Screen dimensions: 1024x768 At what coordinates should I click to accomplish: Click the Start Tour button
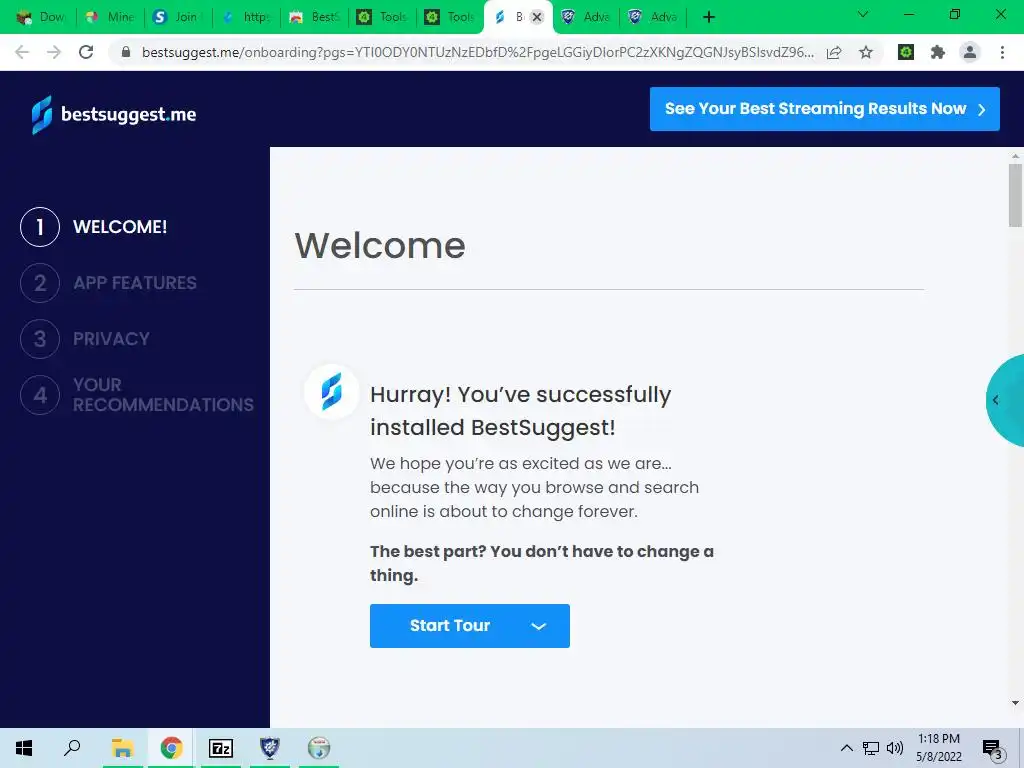tap(470, 626)
